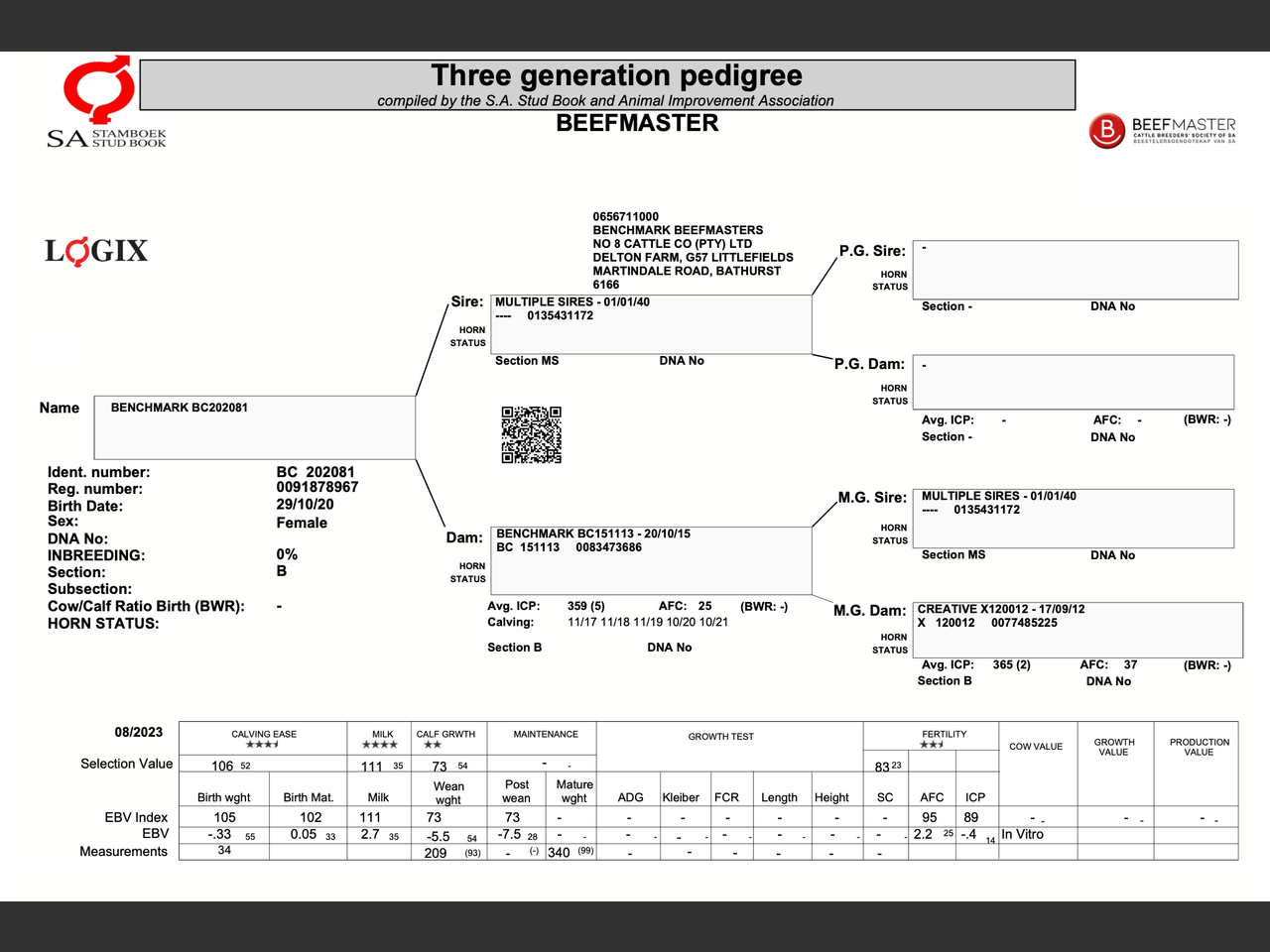Click the 08/2023 evaluation date
The height and width of the screenshot is (952, 1270).
(x=139, y=732)
